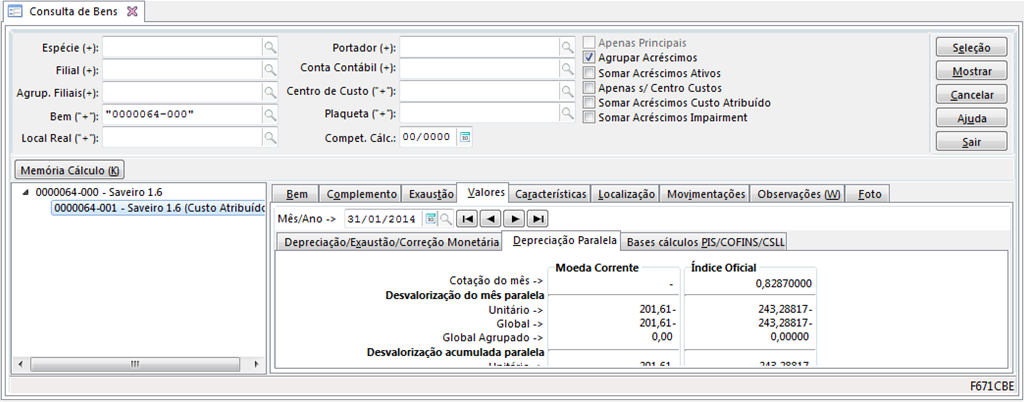Screen dimensions: 1024x402
Task: Click the Centro de Custo input field
Action: pyautogui.click(x=480, y=90)
